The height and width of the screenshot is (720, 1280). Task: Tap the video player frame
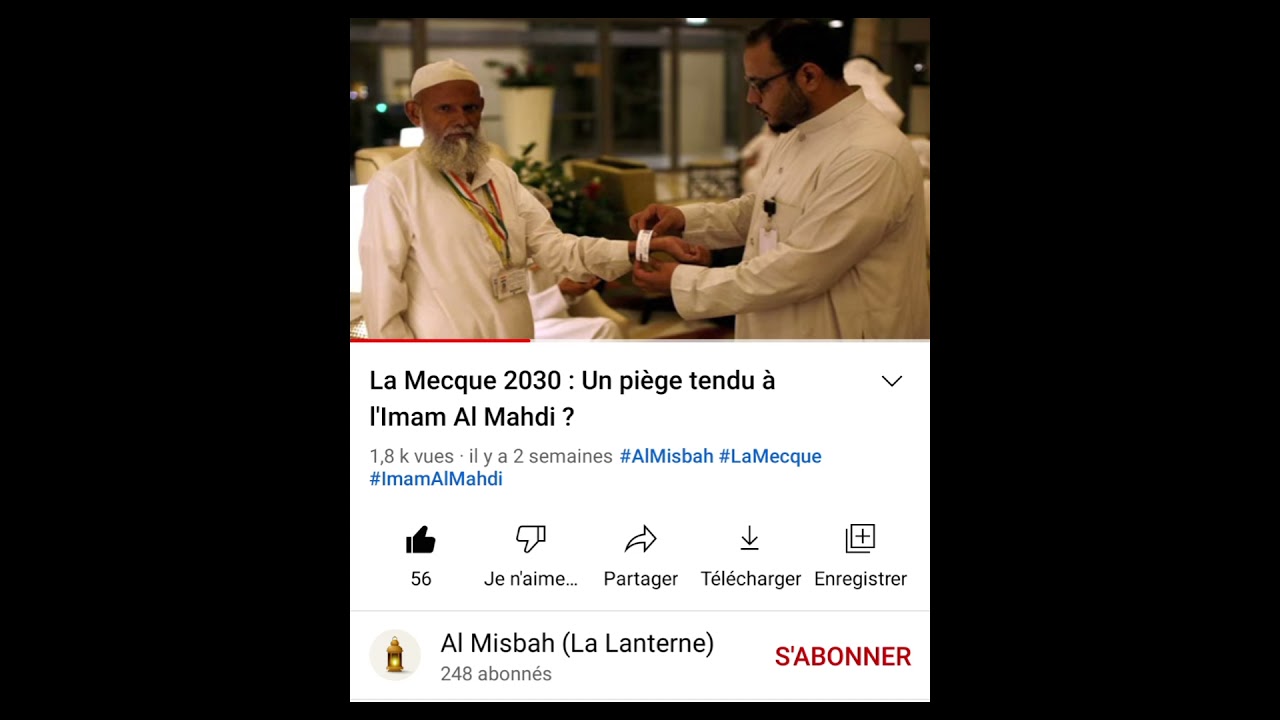point(640,179)
